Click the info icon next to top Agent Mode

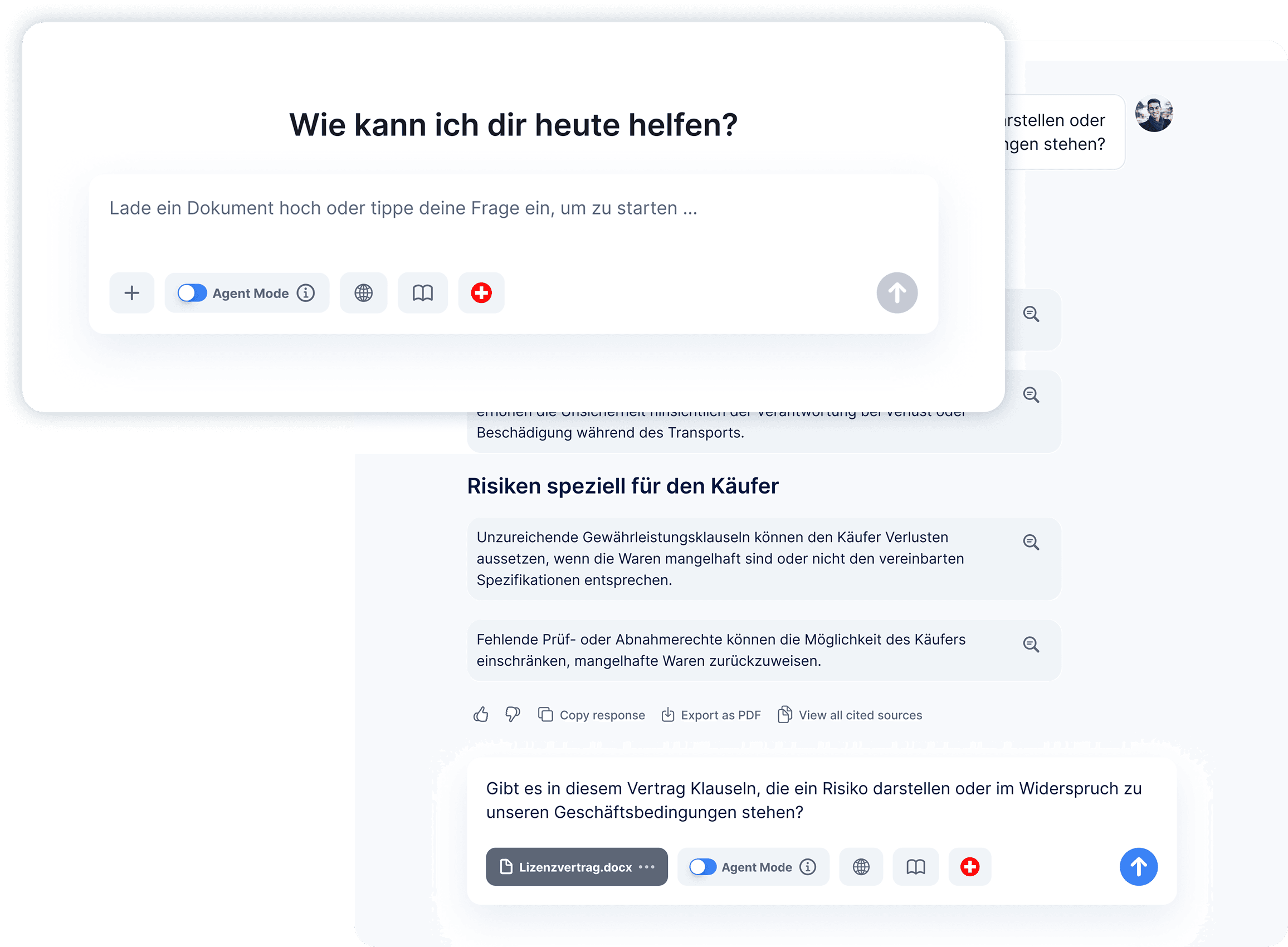[x=305, y=293]
